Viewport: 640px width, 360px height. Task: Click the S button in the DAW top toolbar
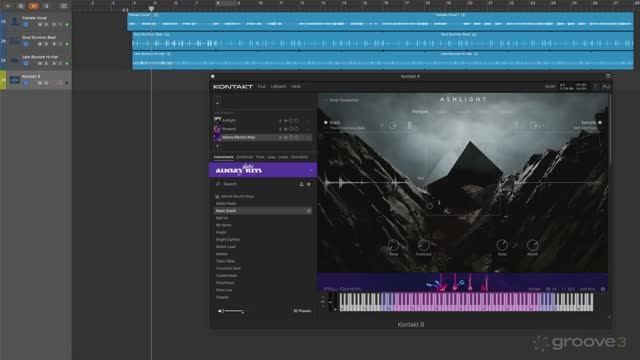46,6
